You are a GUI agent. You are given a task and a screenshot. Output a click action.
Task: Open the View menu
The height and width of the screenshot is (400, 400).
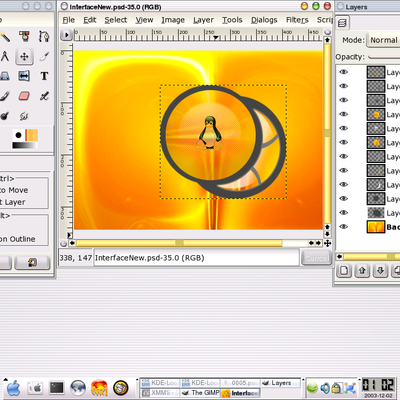(x=144, y=20)
